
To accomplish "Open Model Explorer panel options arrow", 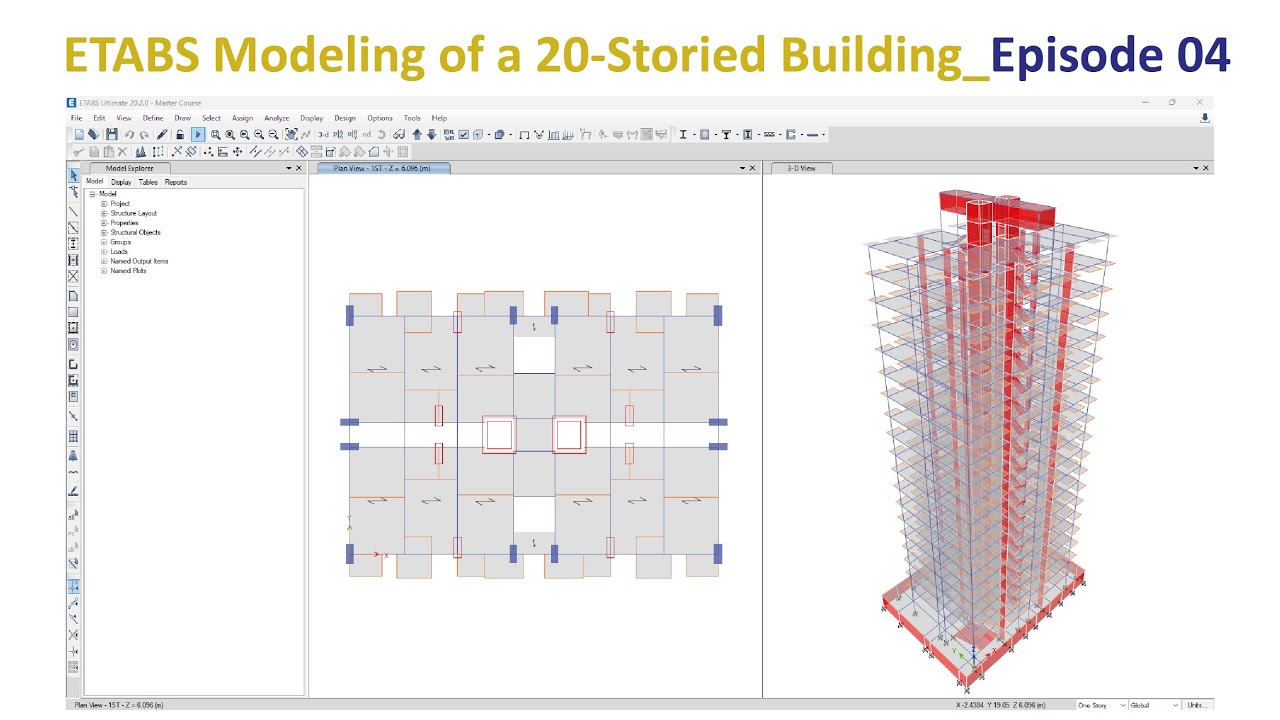I will click(x=289, y=168).
